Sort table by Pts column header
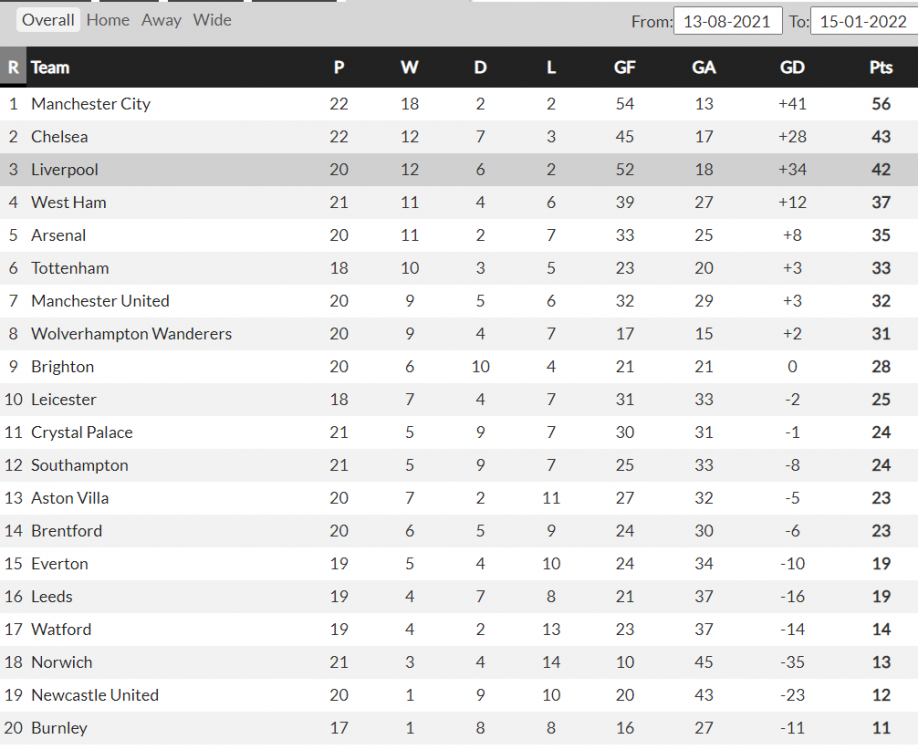918x750 pixels. click(x=881, y=67)
